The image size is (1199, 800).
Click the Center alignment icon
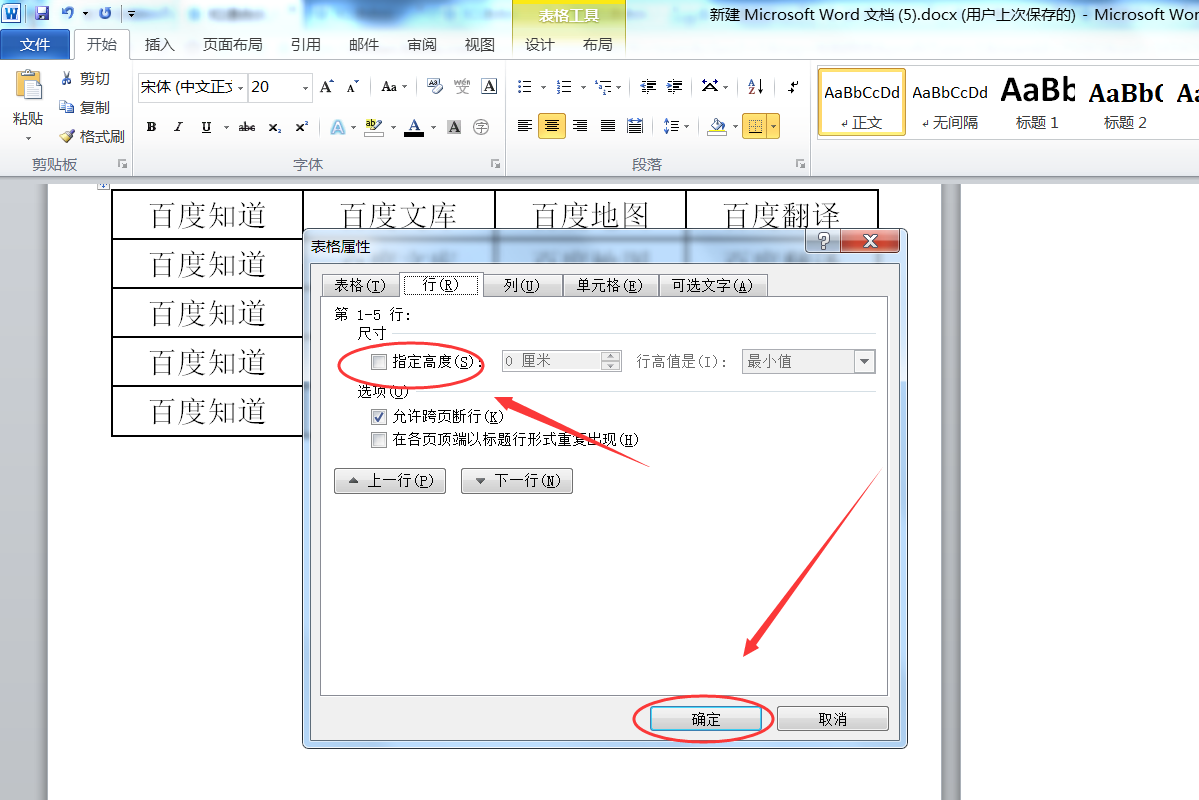click(552, 126)
